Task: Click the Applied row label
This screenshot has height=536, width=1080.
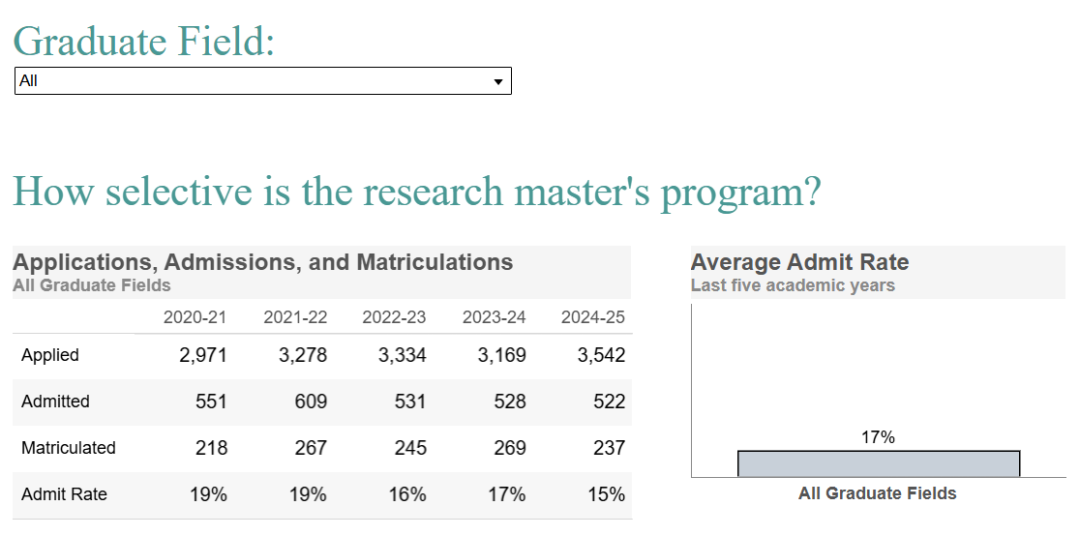Action: [50, 355]
